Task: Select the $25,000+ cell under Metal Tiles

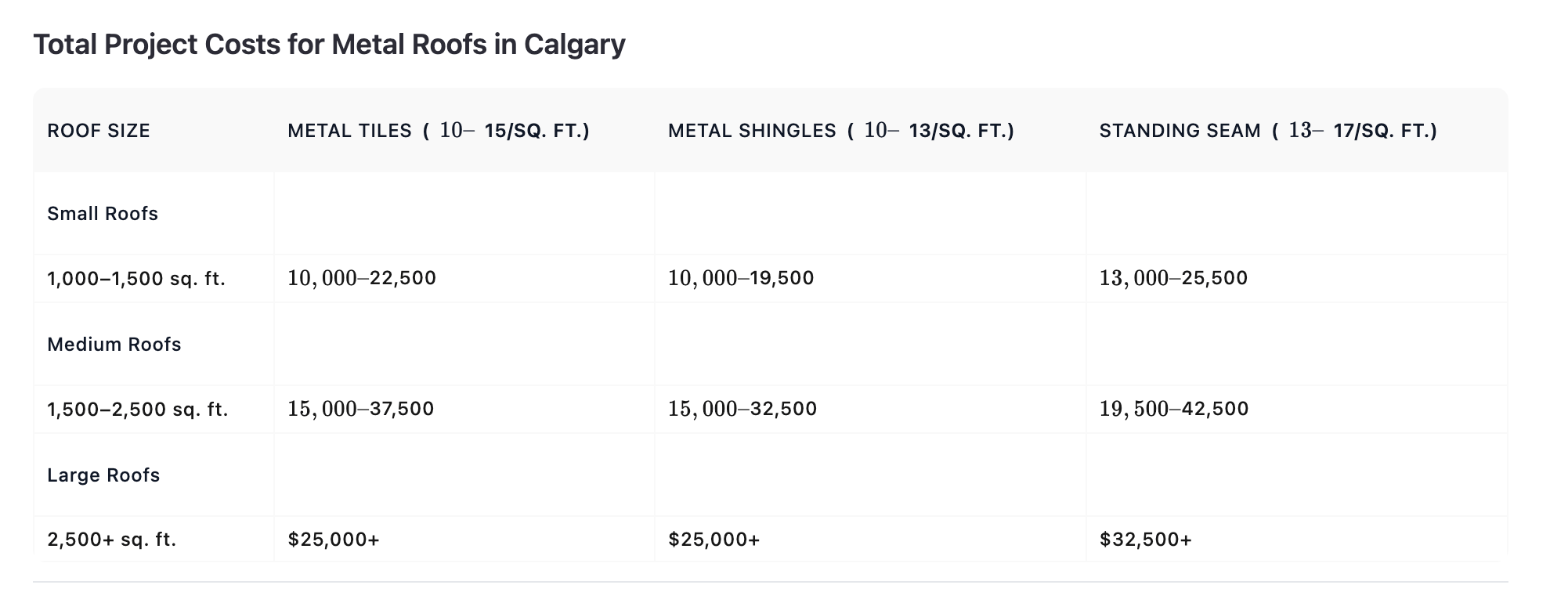Action: (x=334, y=540)
